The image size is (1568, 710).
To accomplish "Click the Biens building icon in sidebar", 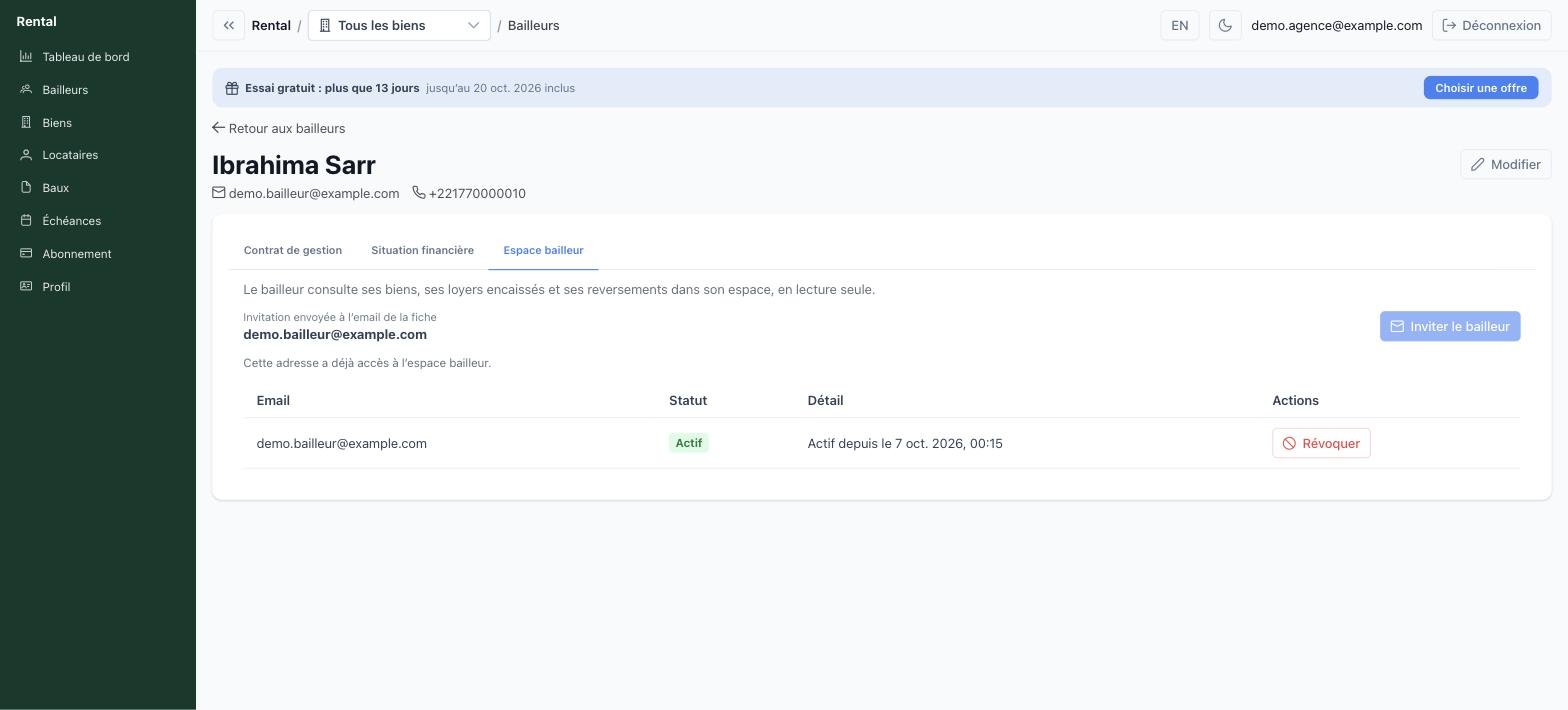I will click(x=26, y=122).
